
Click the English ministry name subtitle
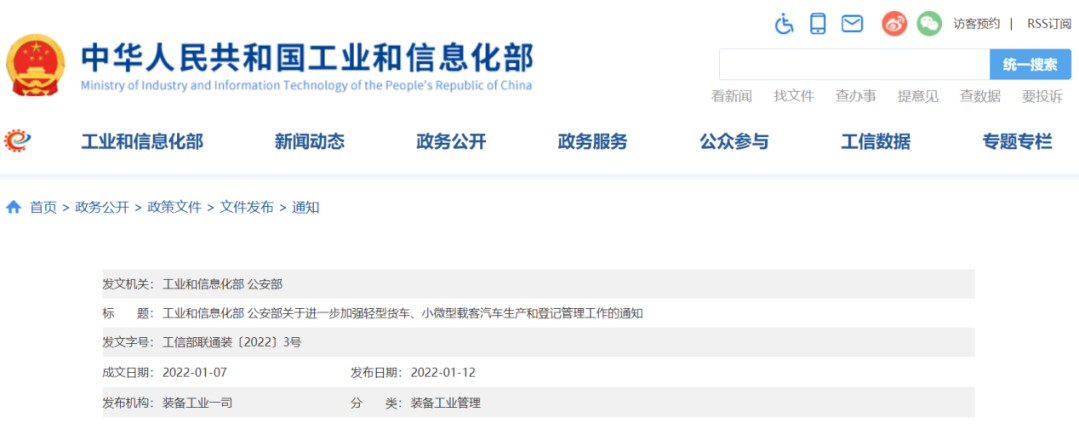pyautogui.click(x=306, y=86)
